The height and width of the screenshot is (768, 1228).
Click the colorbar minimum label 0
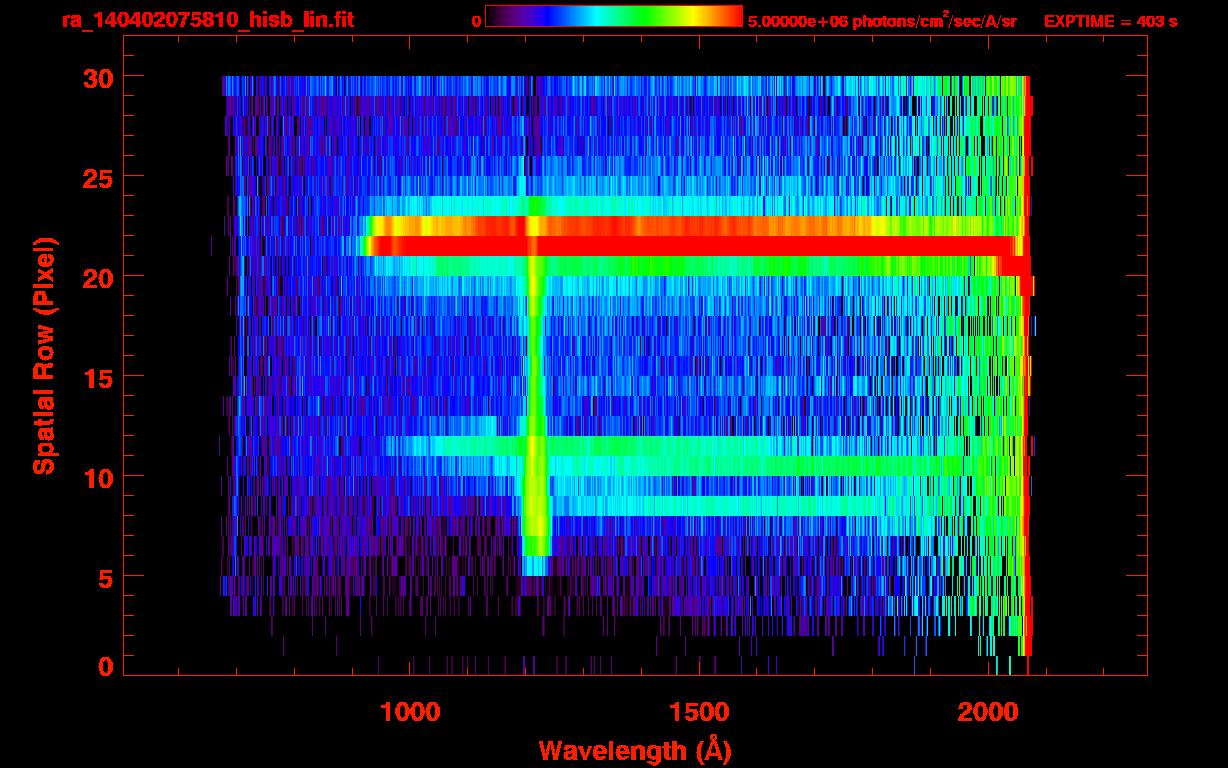point(477,21)
